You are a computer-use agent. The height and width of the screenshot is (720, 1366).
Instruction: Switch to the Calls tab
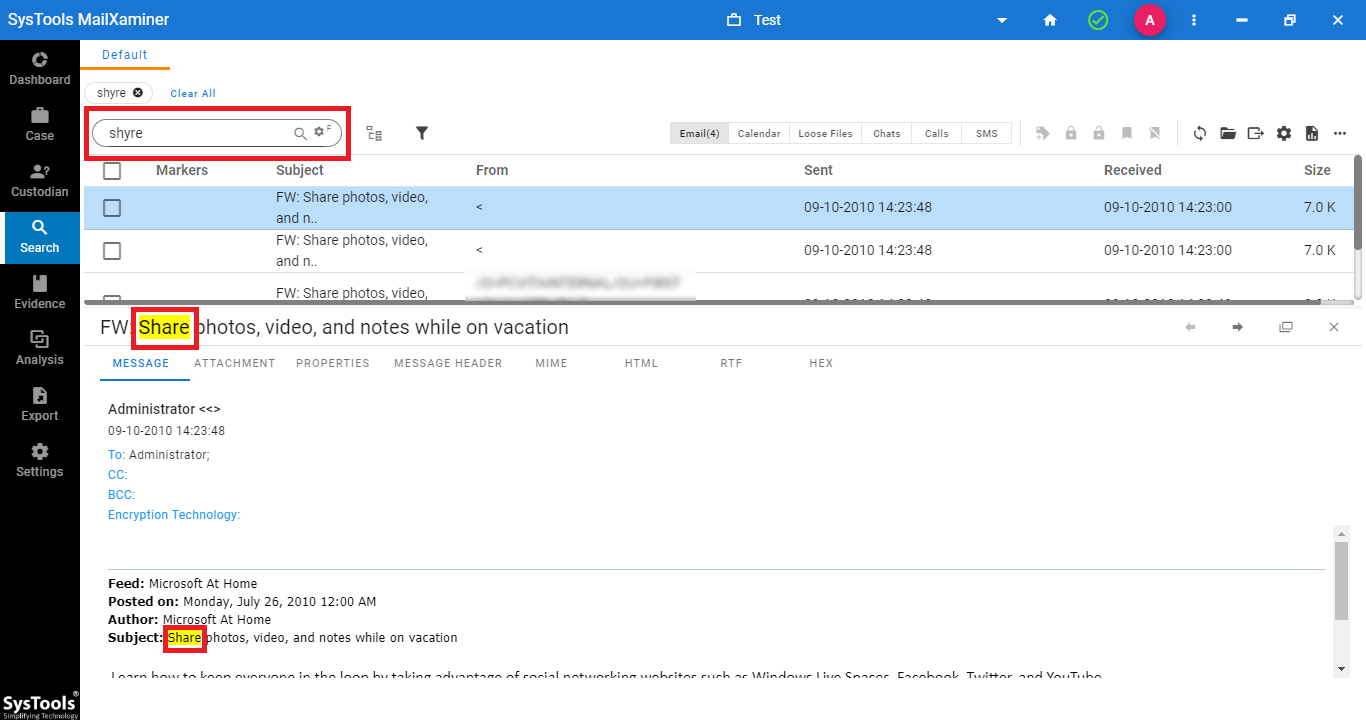click(937, 133)
